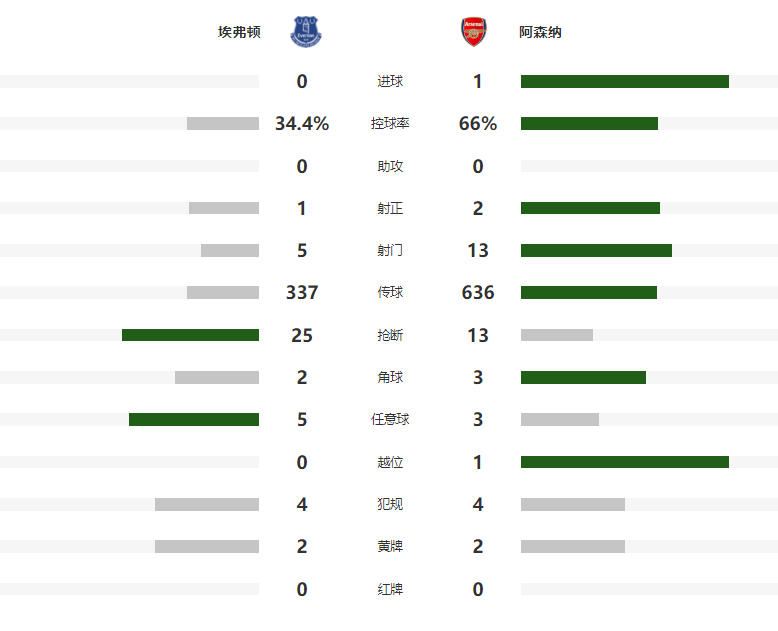Viewport: 778px width, 631px height.
Task: Click Everton's green free kicks bar
Action: [x=193, y=420]
